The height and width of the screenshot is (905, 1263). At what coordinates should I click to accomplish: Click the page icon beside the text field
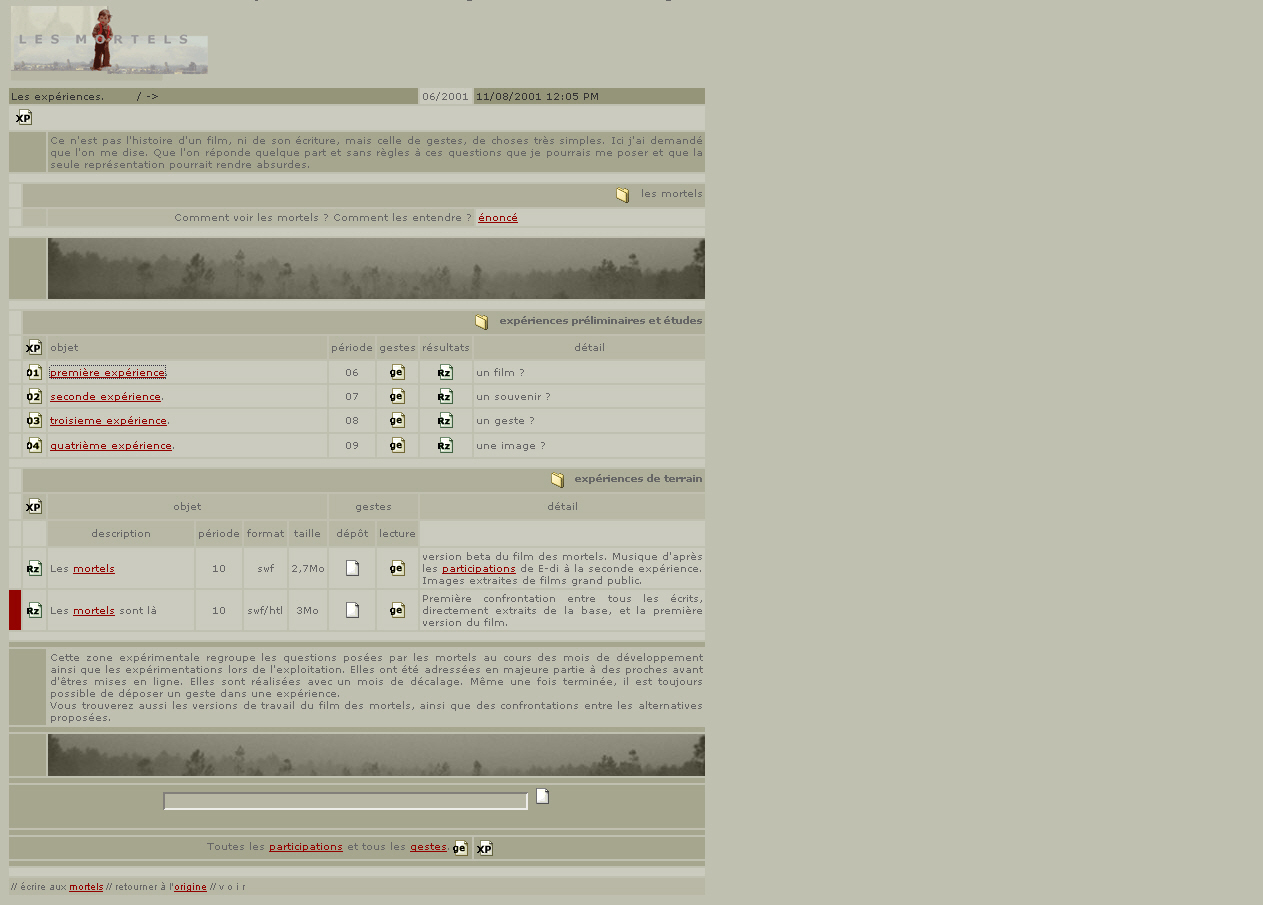click(542, 797)
